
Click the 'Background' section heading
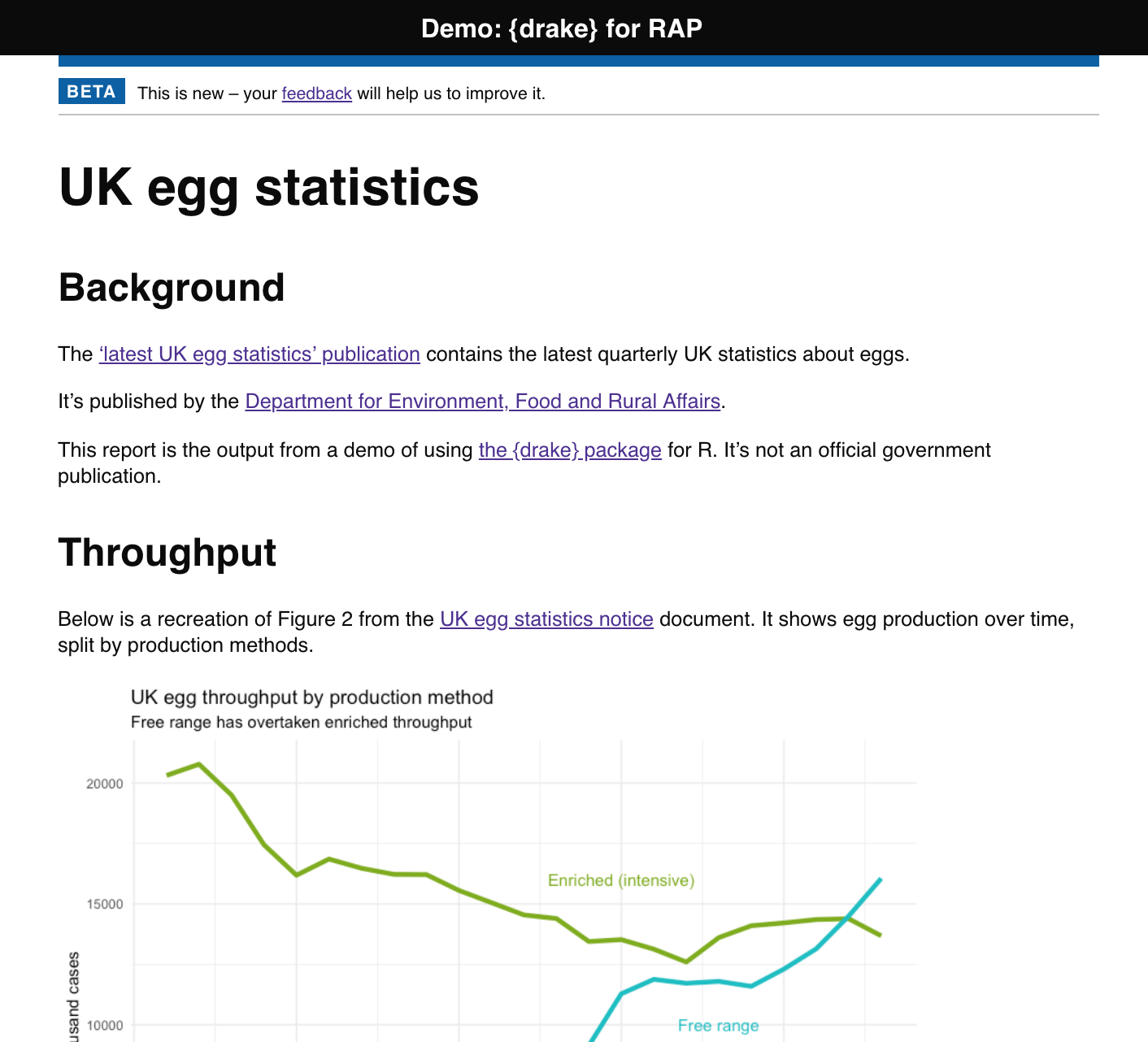171,288
